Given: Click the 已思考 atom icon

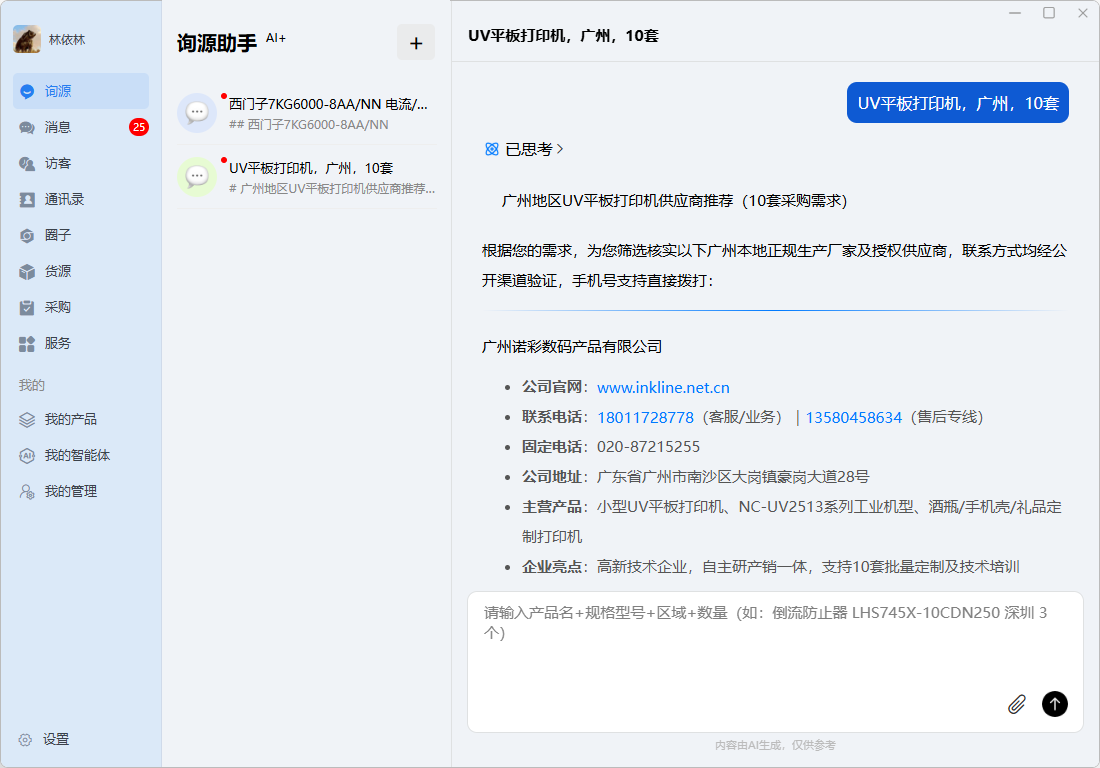Looking at the screenshot, I should pyautogui.click(x=492, y=149).
